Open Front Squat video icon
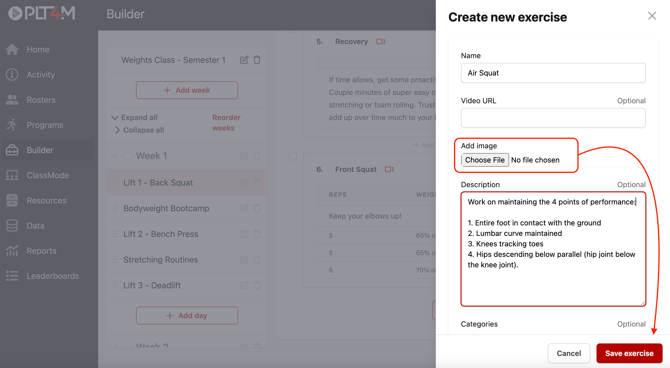 point(389,169)
